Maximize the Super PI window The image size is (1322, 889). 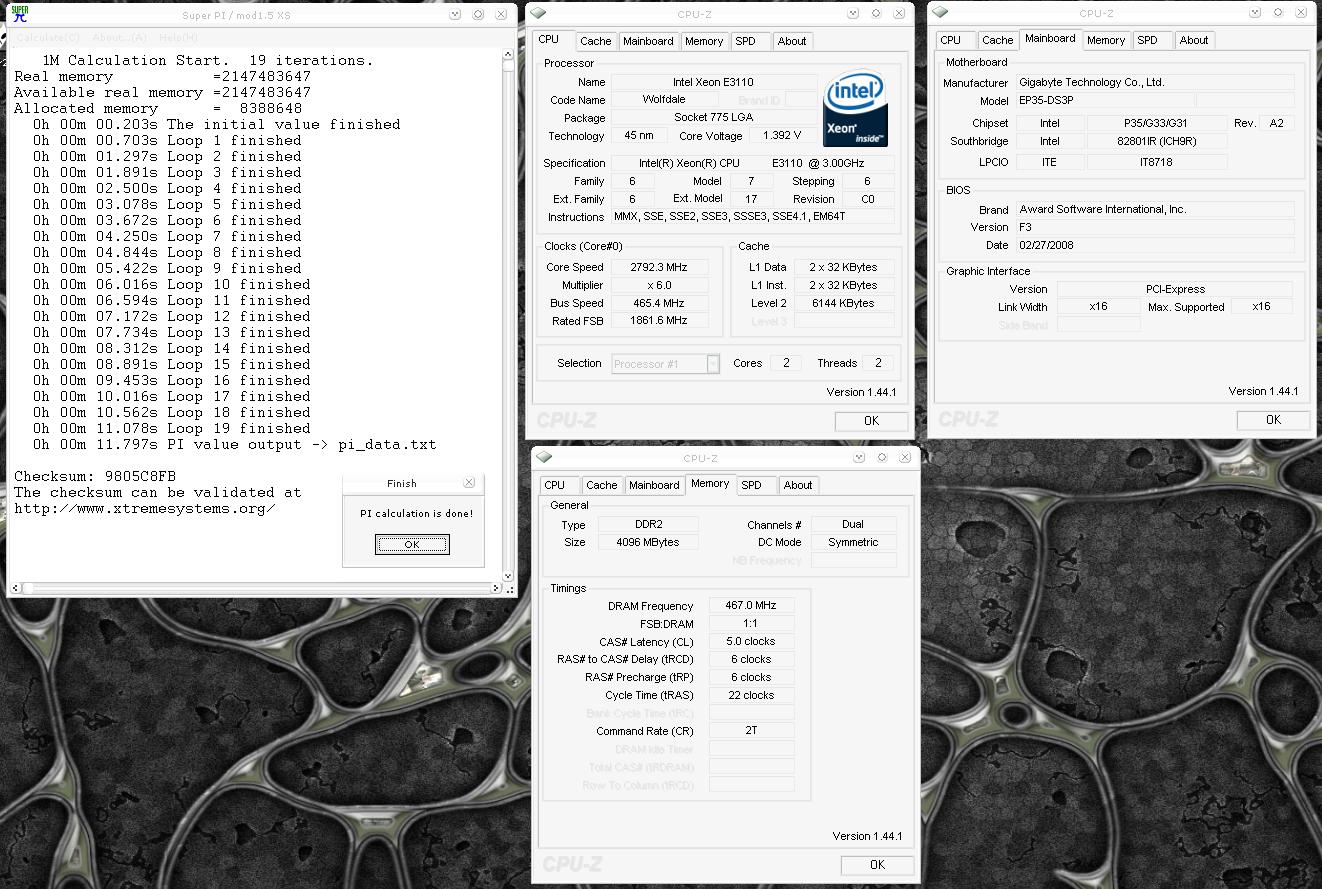(x=478, y=14)
